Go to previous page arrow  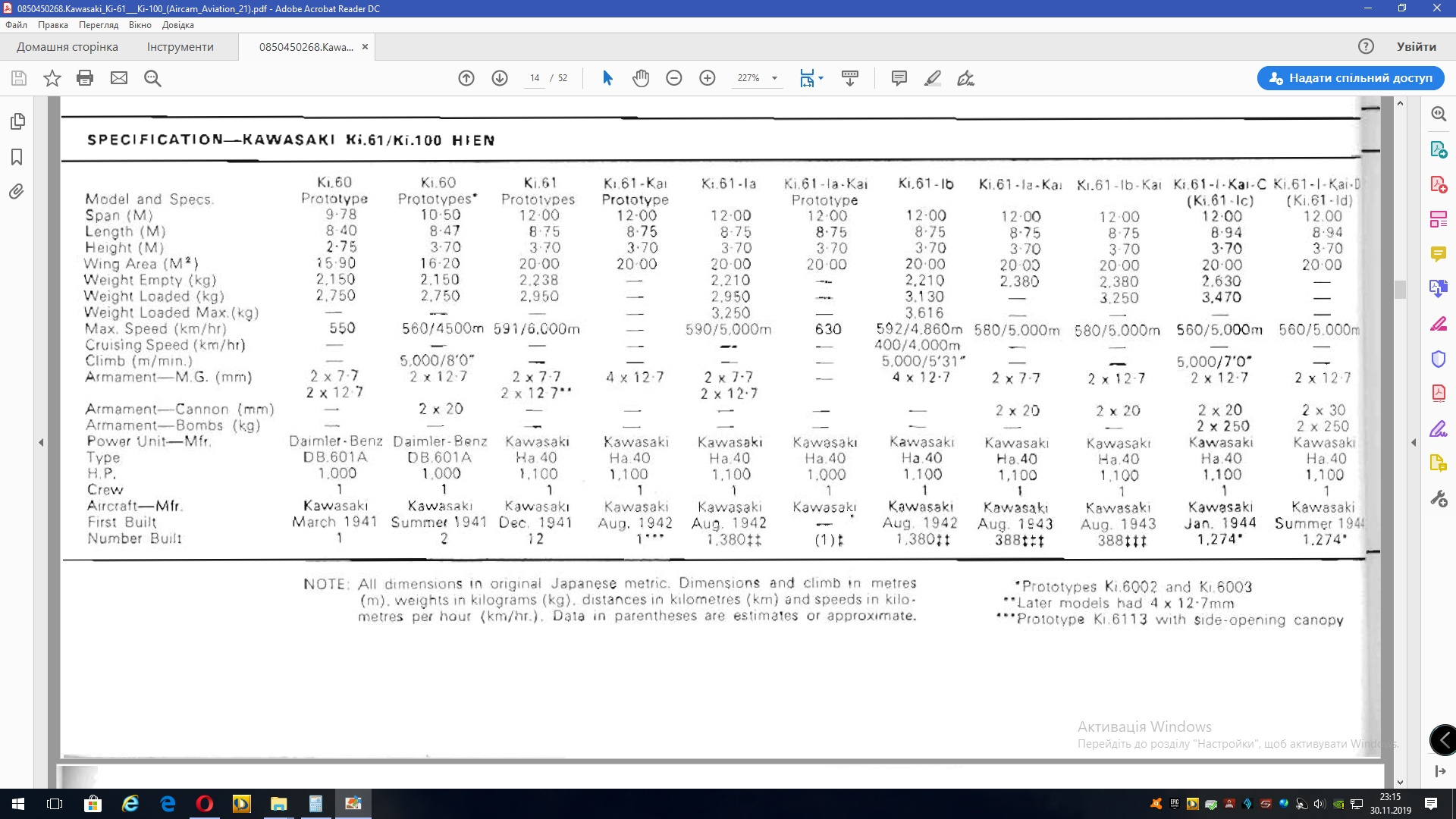point(466,78)
